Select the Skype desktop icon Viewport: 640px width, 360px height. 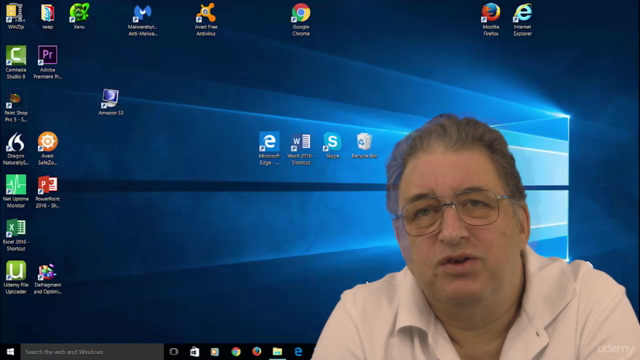(332, 145)
